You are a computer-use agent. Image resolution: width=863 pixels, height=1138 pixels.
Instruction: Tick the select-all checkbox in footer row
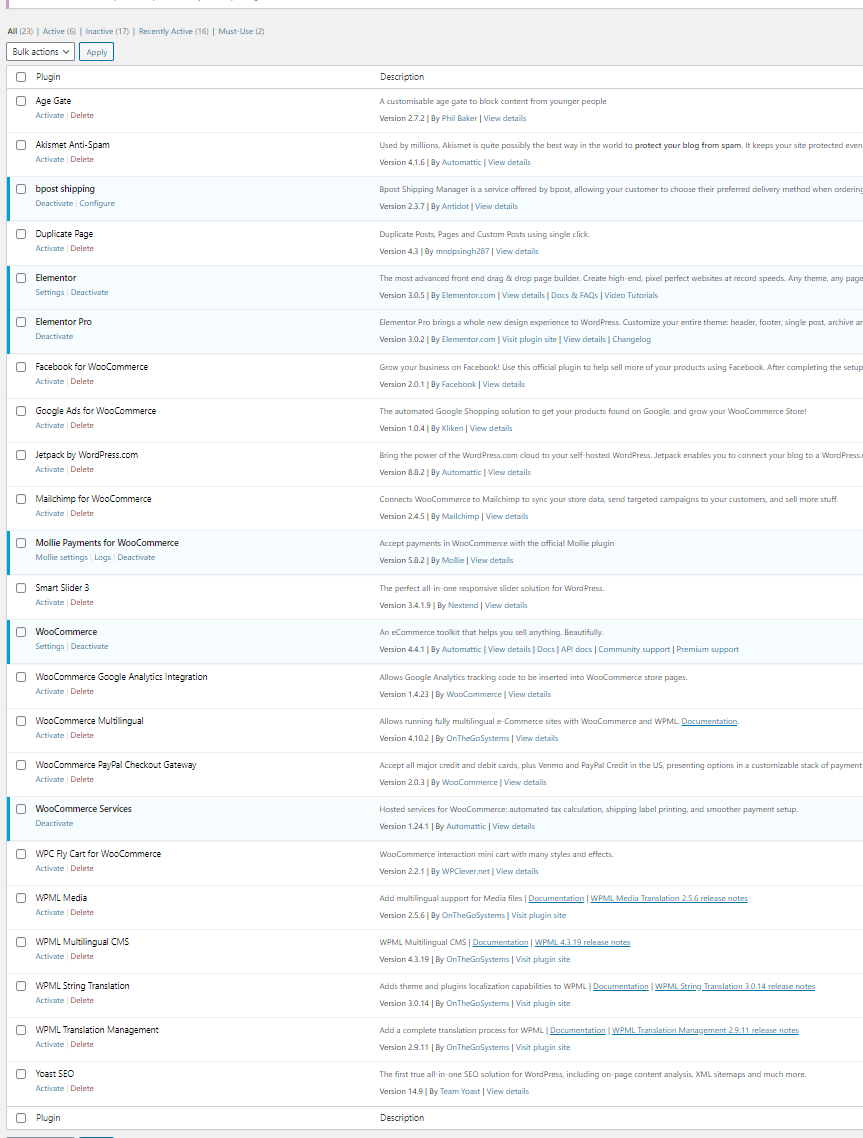pos(21,1118)
